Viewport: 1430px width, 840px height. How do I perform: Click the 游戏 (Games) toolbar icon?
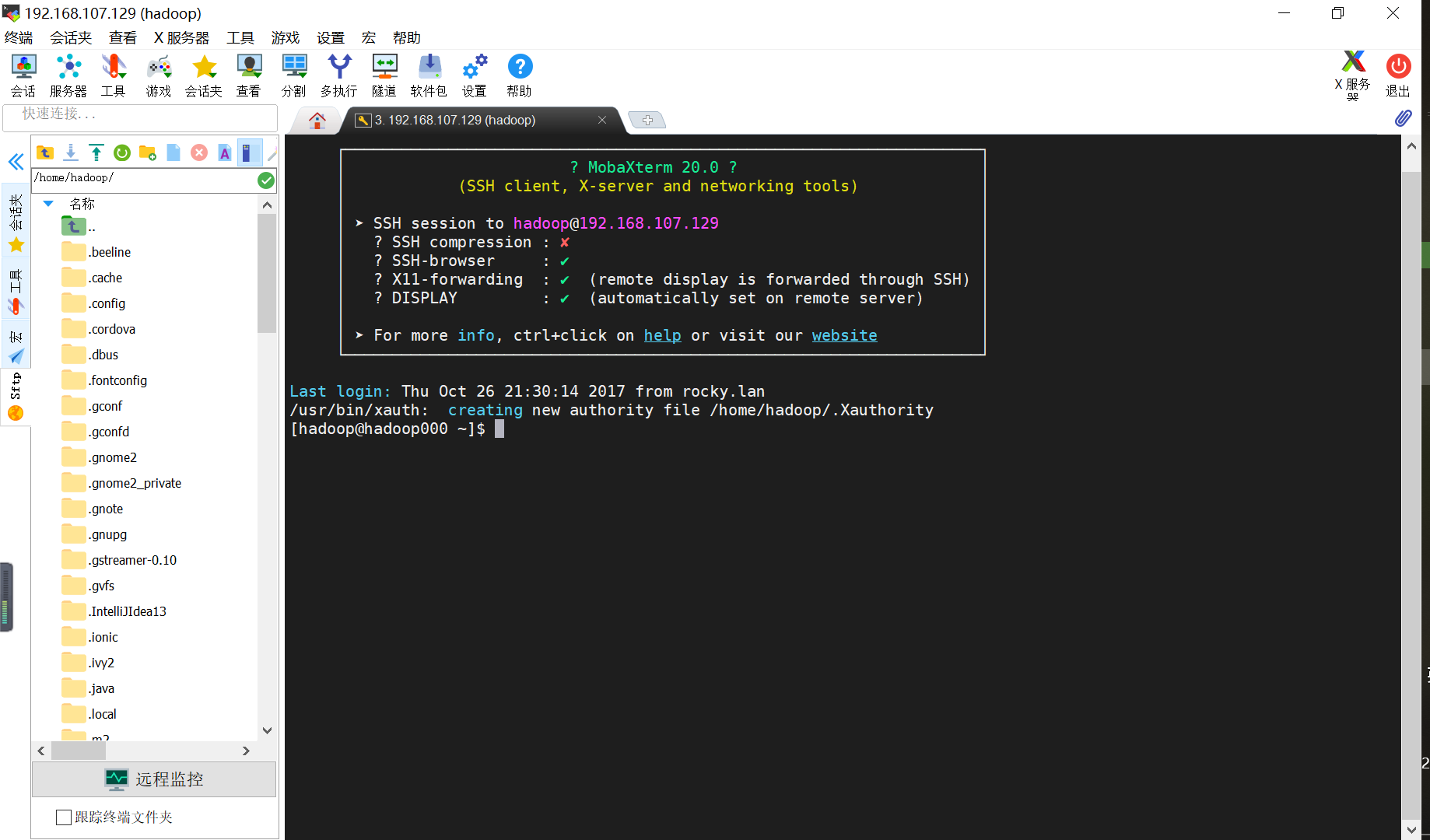pyautogui.click(x=159, y=75)
